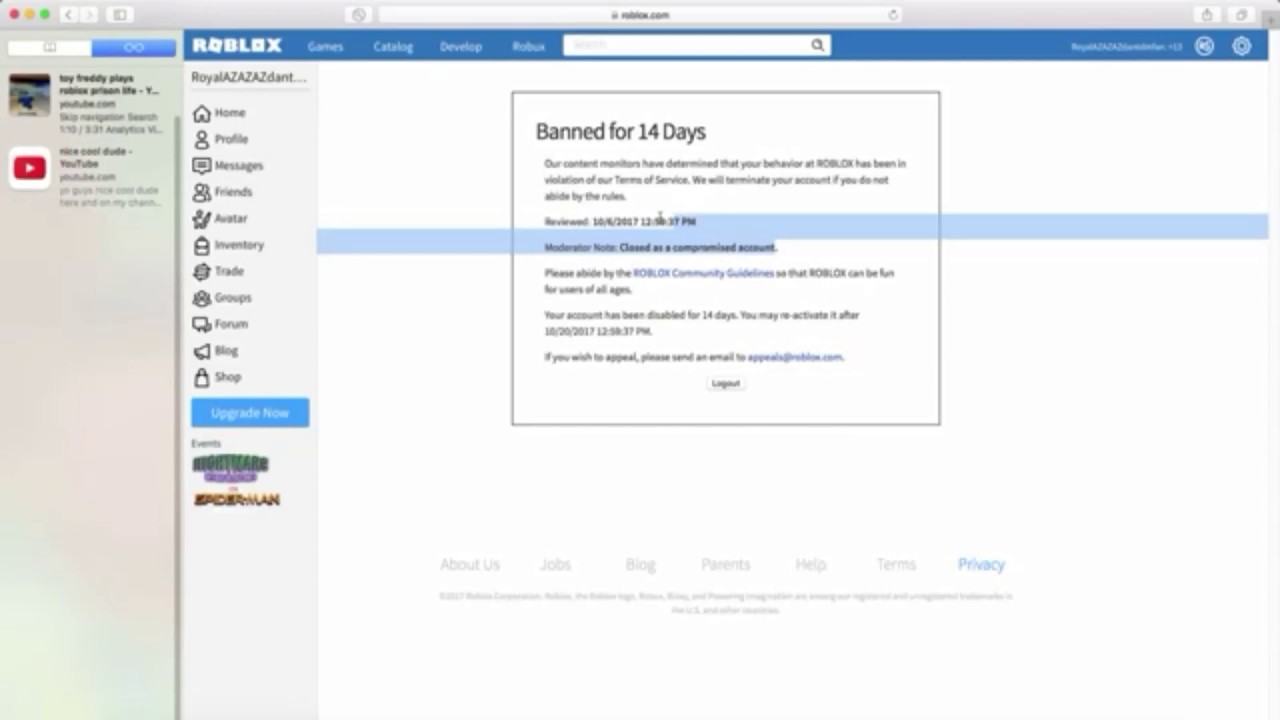Image resolution: width=1280 pixels, height=720 pixels.
Task: Reload the page in Safari
Action: [x=893, y=15]
